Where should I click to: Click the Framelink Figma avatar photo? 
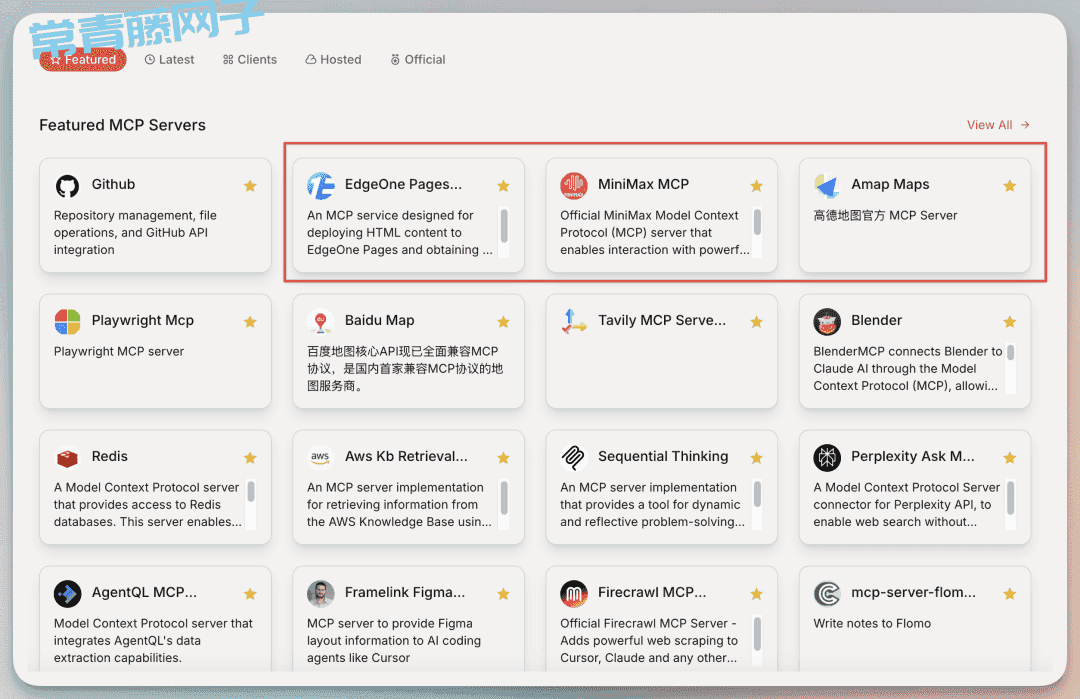[321, 594]
